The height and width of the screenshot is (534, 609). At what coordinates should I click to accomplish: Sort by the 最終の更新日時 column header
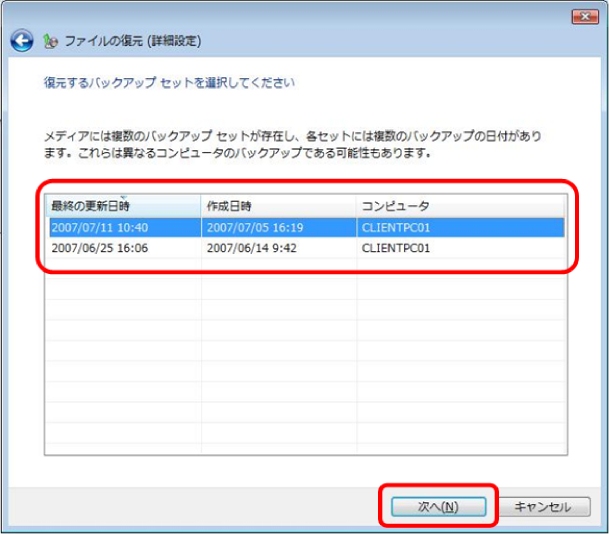coord(90,205)
